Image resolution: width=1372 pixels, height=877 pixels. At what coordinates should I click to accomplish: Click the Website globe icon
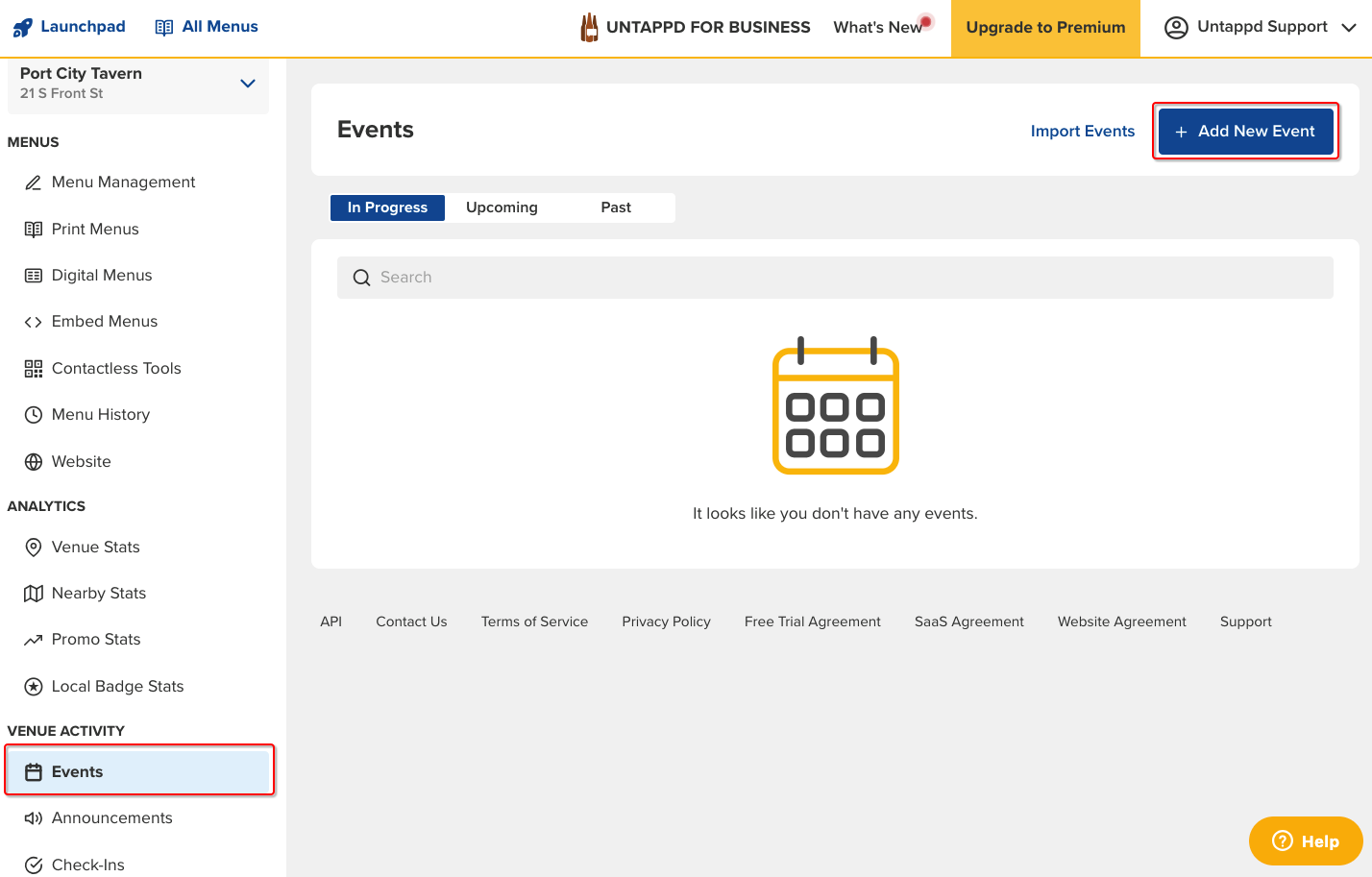(34, 462)
